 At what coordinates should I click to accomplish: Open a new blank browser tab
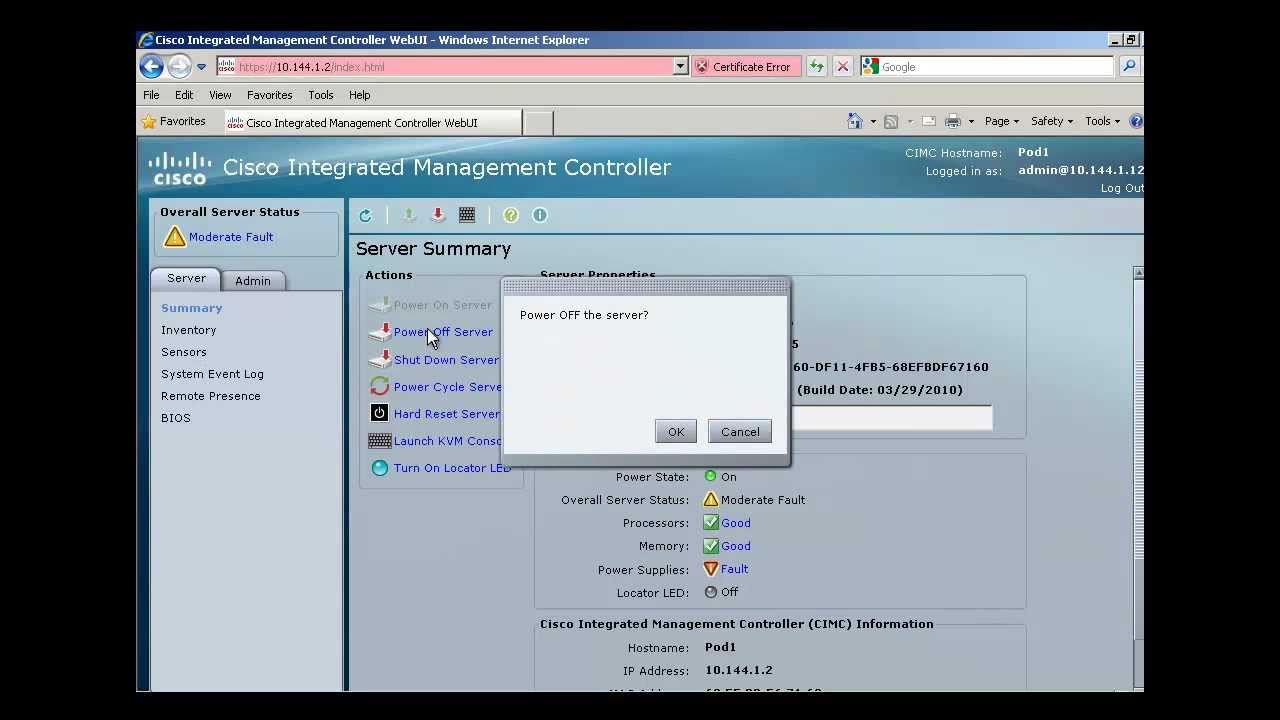(538, 123)
